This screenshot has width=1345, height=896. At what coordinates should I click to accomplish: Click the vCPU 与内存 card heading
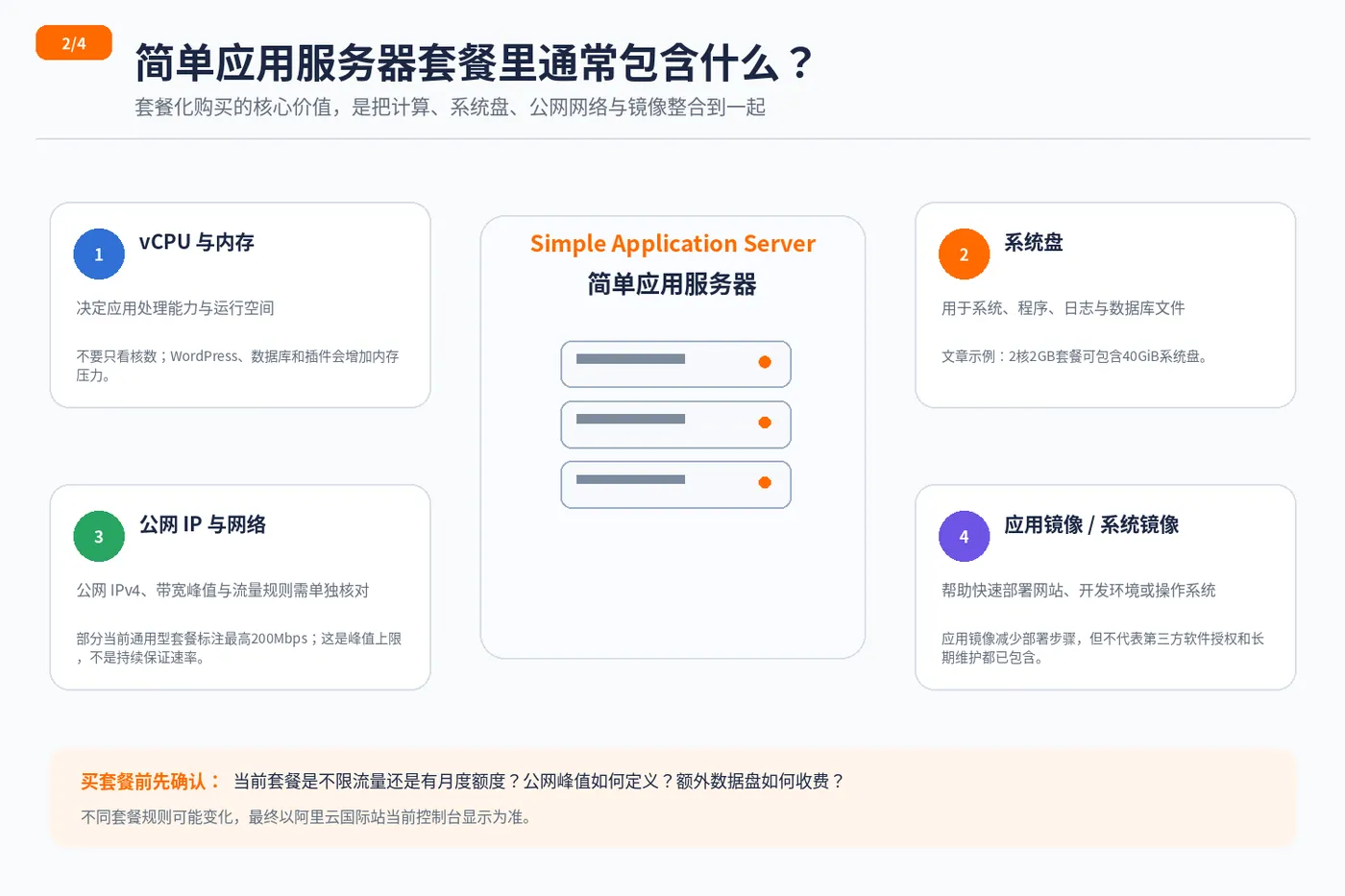tap(197, 242)
